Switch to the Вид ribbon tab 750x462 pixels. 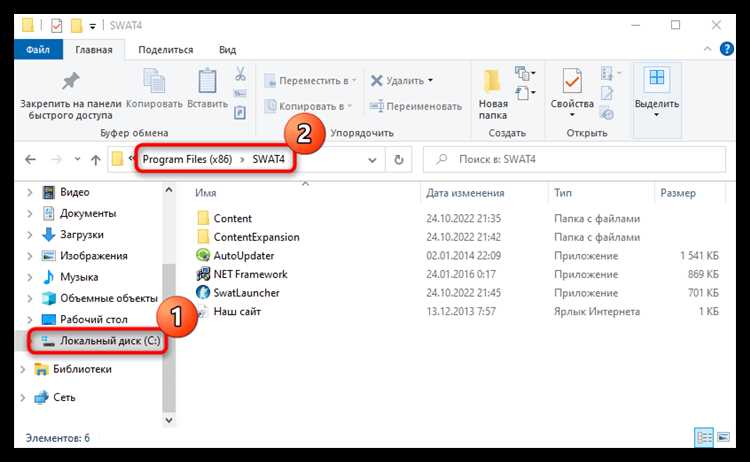(x=228, y=50)
